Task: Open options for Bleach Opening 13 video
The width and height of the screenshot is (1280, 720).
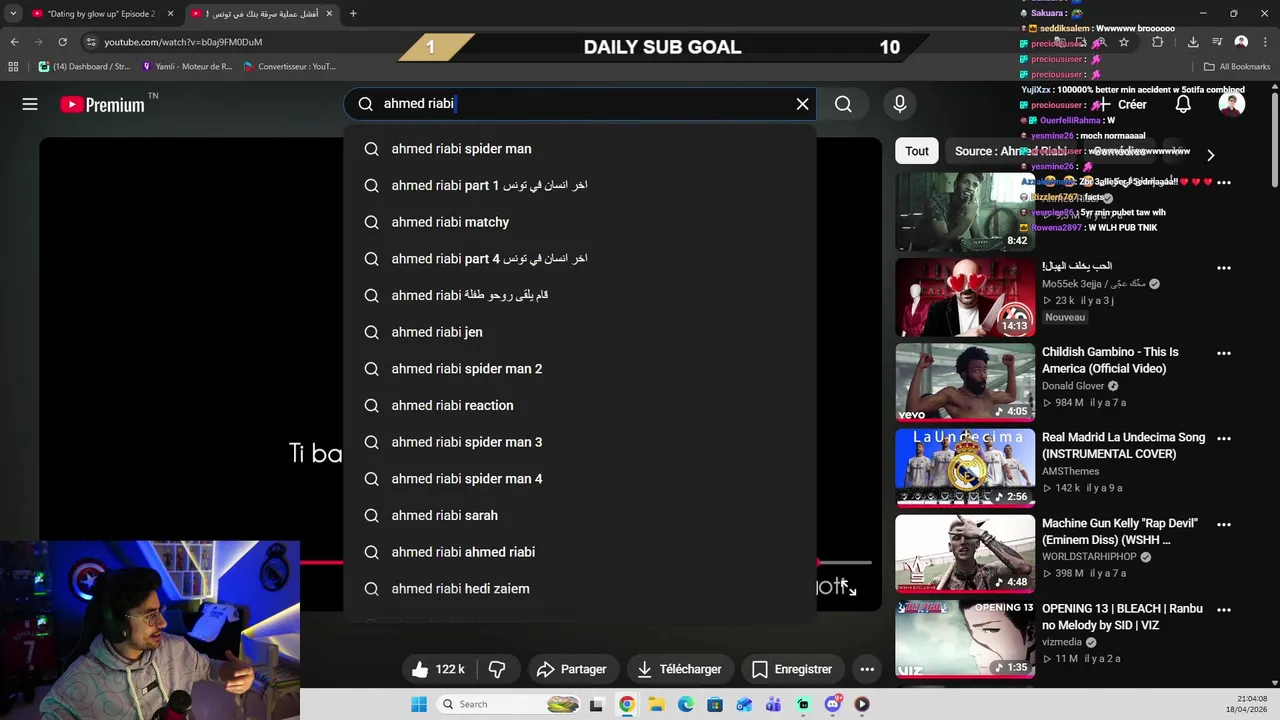Action: 1224,610
